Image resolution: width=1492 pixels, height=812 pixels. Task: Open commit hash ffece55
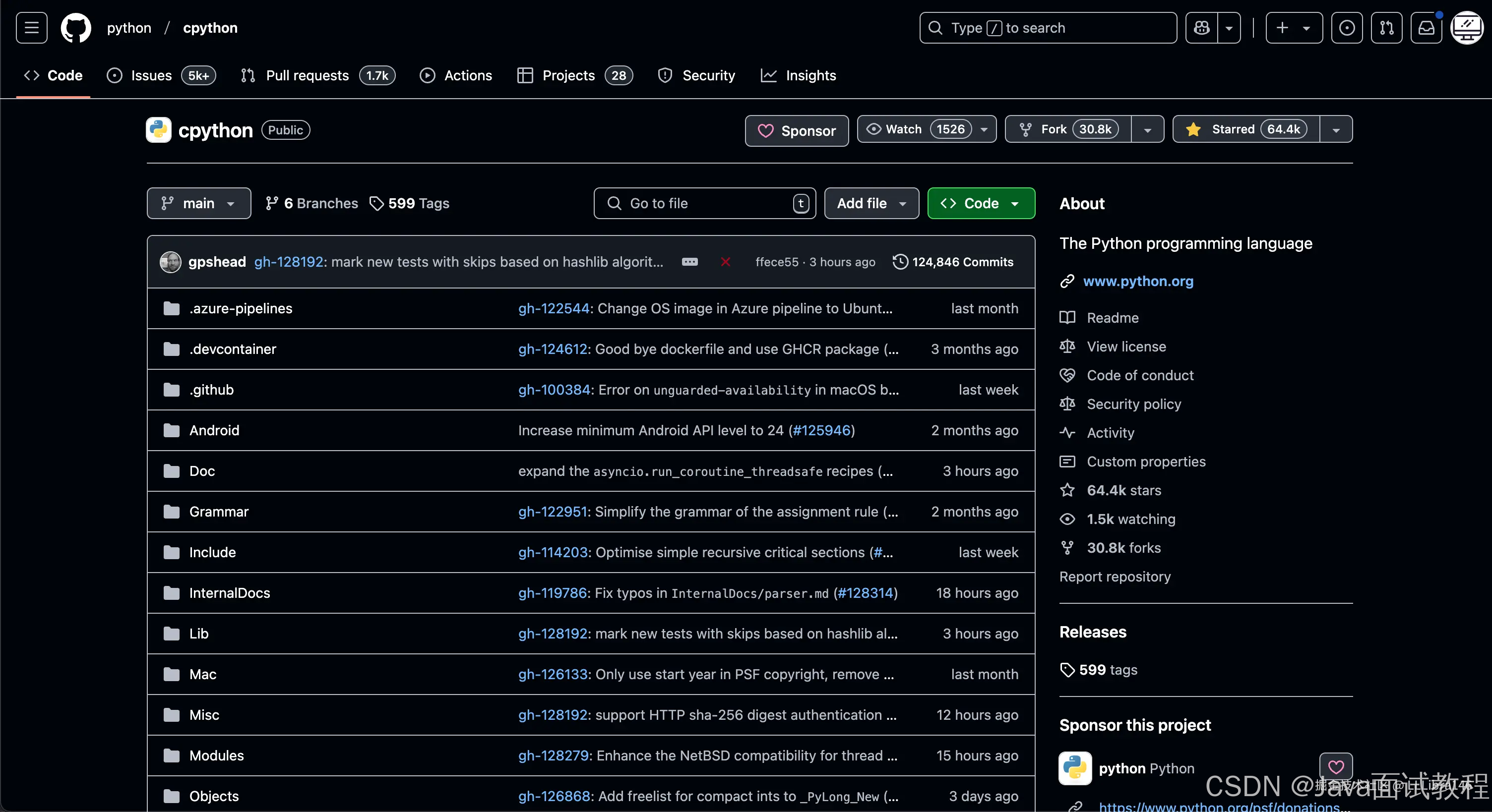point(777,262)
